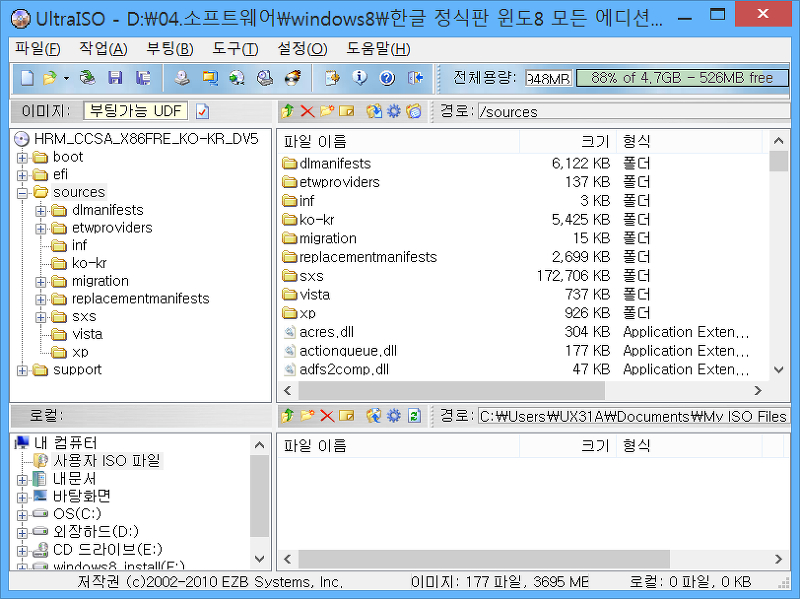Click the Save floppy disk toolbar icon

tap(115, 78)
